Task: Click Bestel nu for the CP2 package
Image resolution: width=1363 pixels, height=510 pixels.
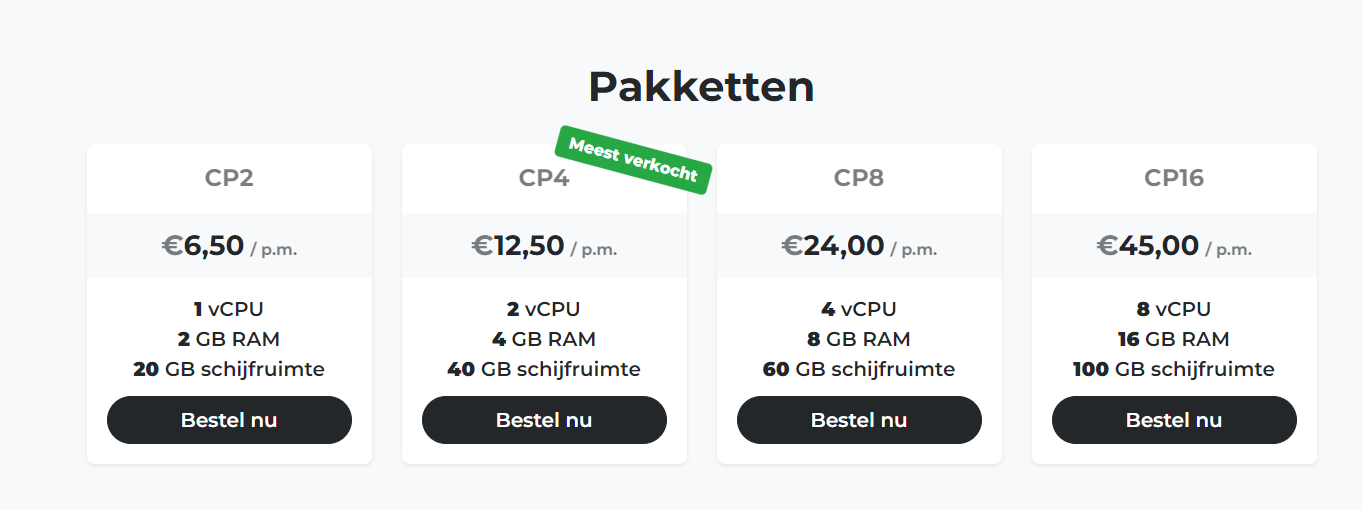Action: coord(229,420)
